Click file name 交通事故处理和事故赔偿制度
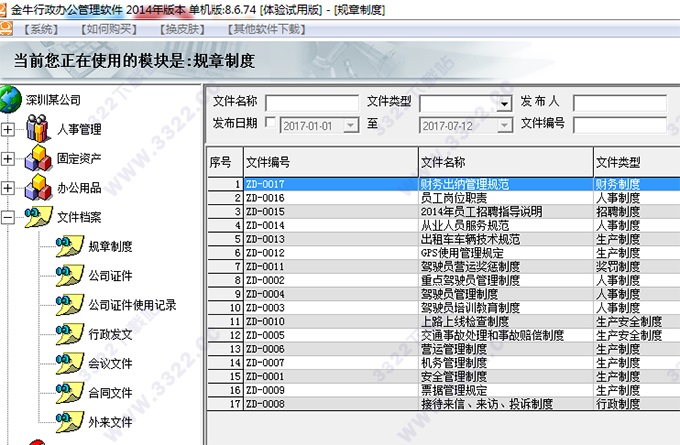680x445 pixels. point(492,335)
